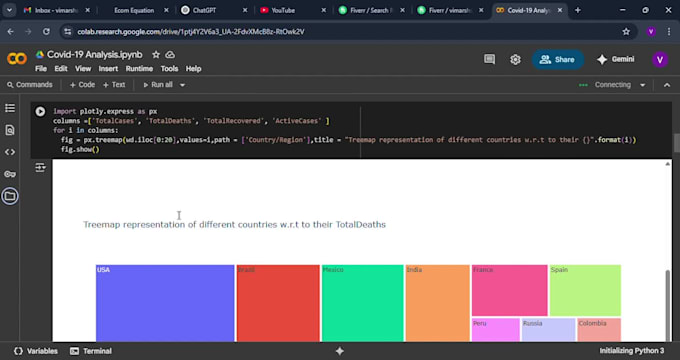Open the Runtime menu

[x=139, y=69]
